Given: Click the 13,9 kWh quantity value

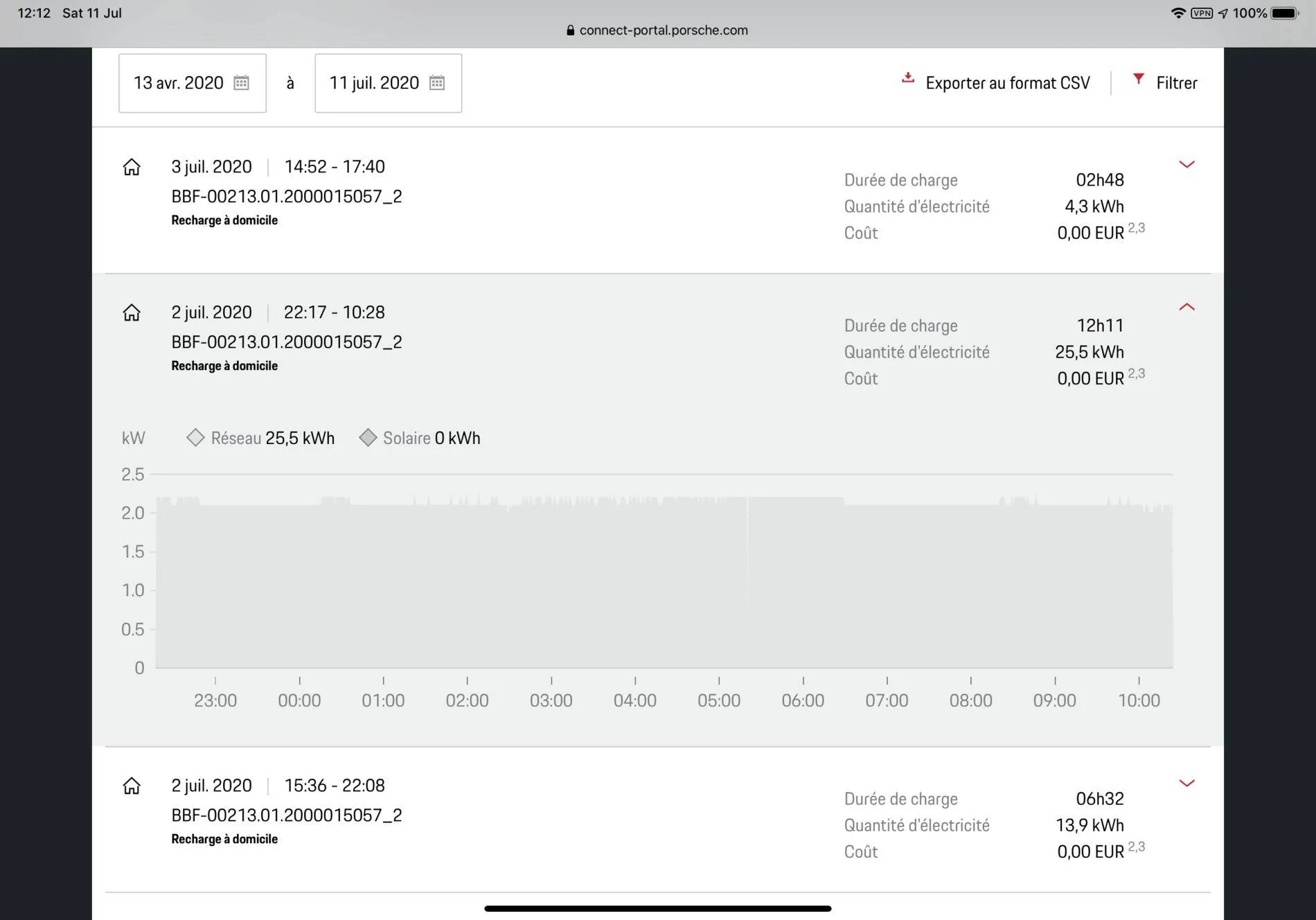Looking at the screenshot, I should (1090, 825).
